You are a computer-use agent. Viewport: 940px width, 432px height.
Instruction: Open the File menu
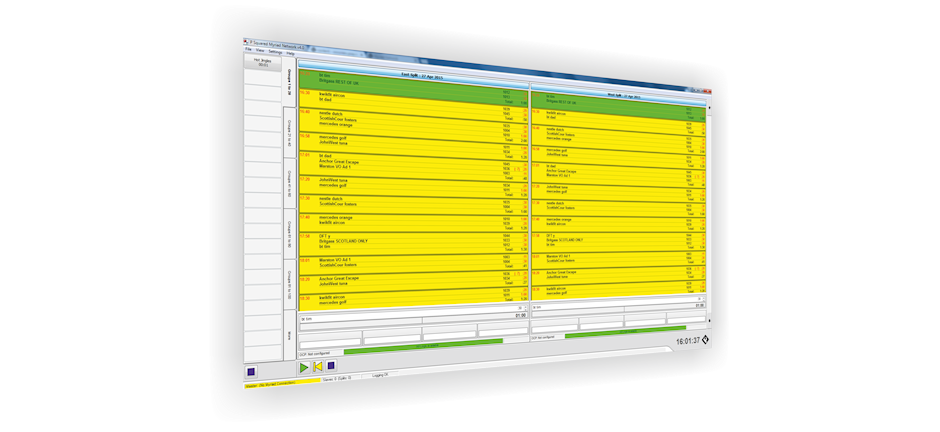pyautogui.click(x=248, y=50)
